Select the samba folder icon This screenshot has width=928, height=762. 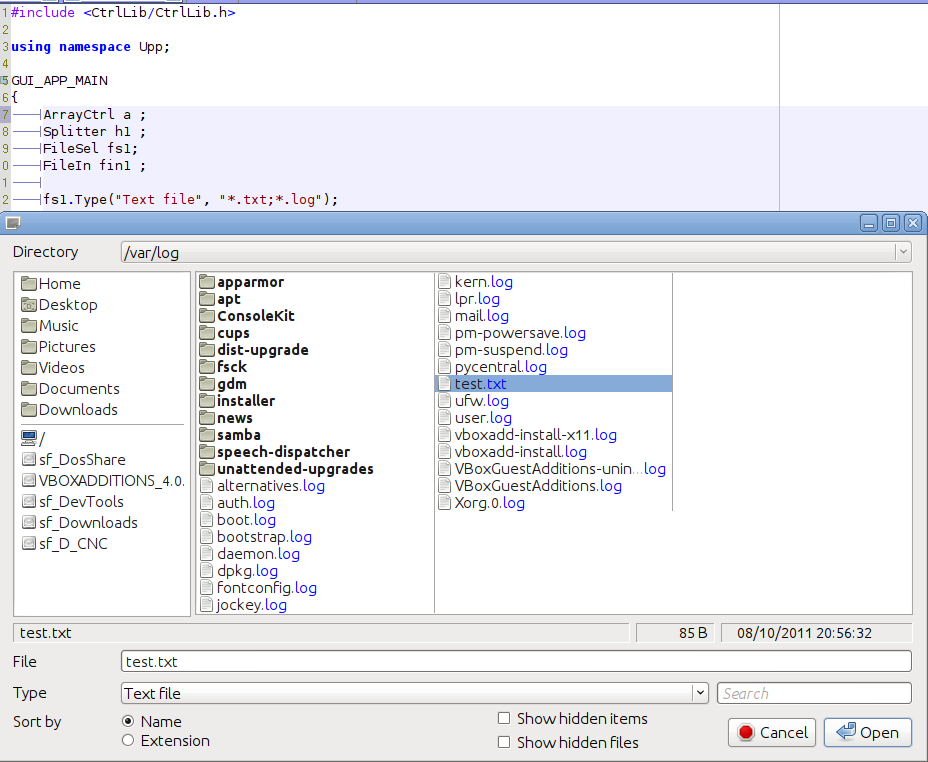[x=207, y=435]
